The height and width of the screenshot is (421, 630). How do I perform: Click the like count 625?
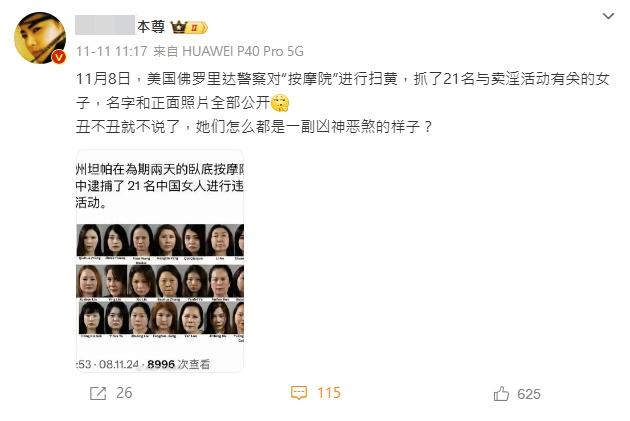[x=529, y=394]
